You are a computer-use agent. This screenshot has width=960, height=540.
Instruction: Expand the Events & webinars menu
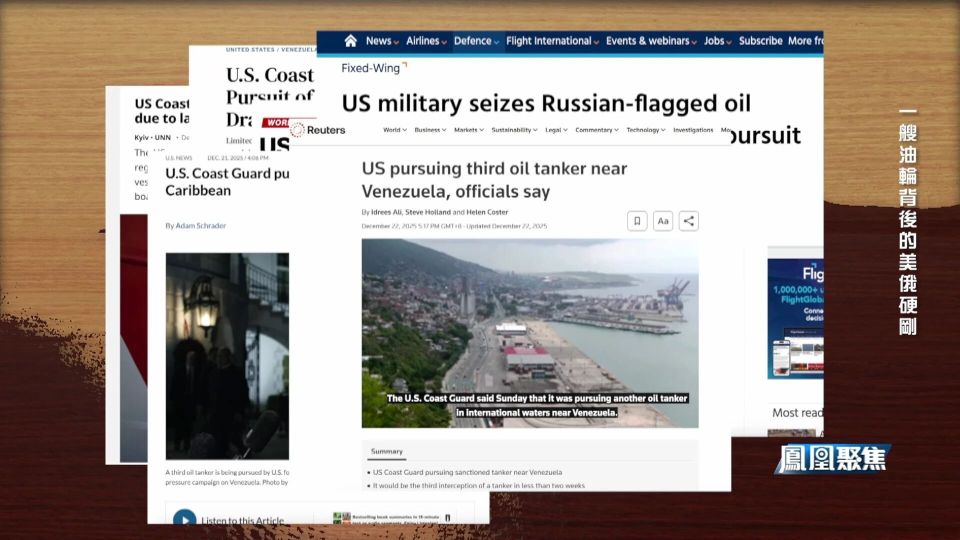pyautogui.click(x=651, y=41)
